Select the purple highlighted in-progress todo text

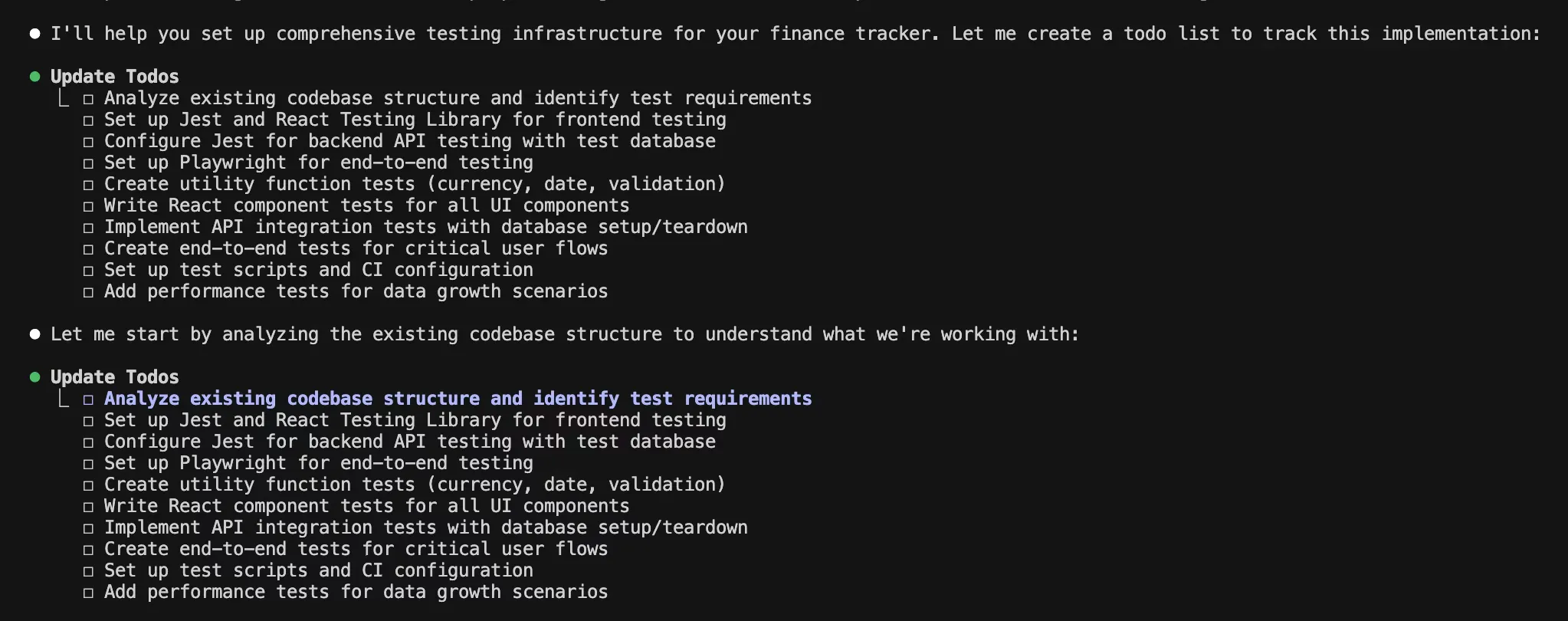click(458, 399)
